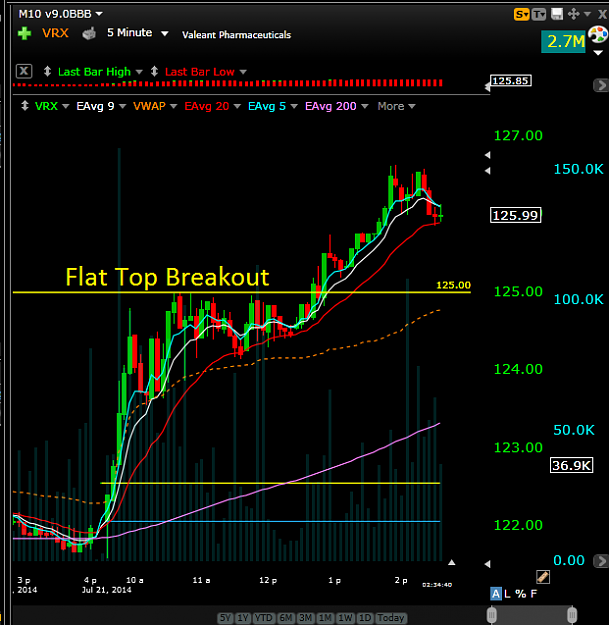Image resolution: width=609 pixels, height=625 pixels.
Task: Click the X remove-study box beside Last Bar High
Action: 24,71
